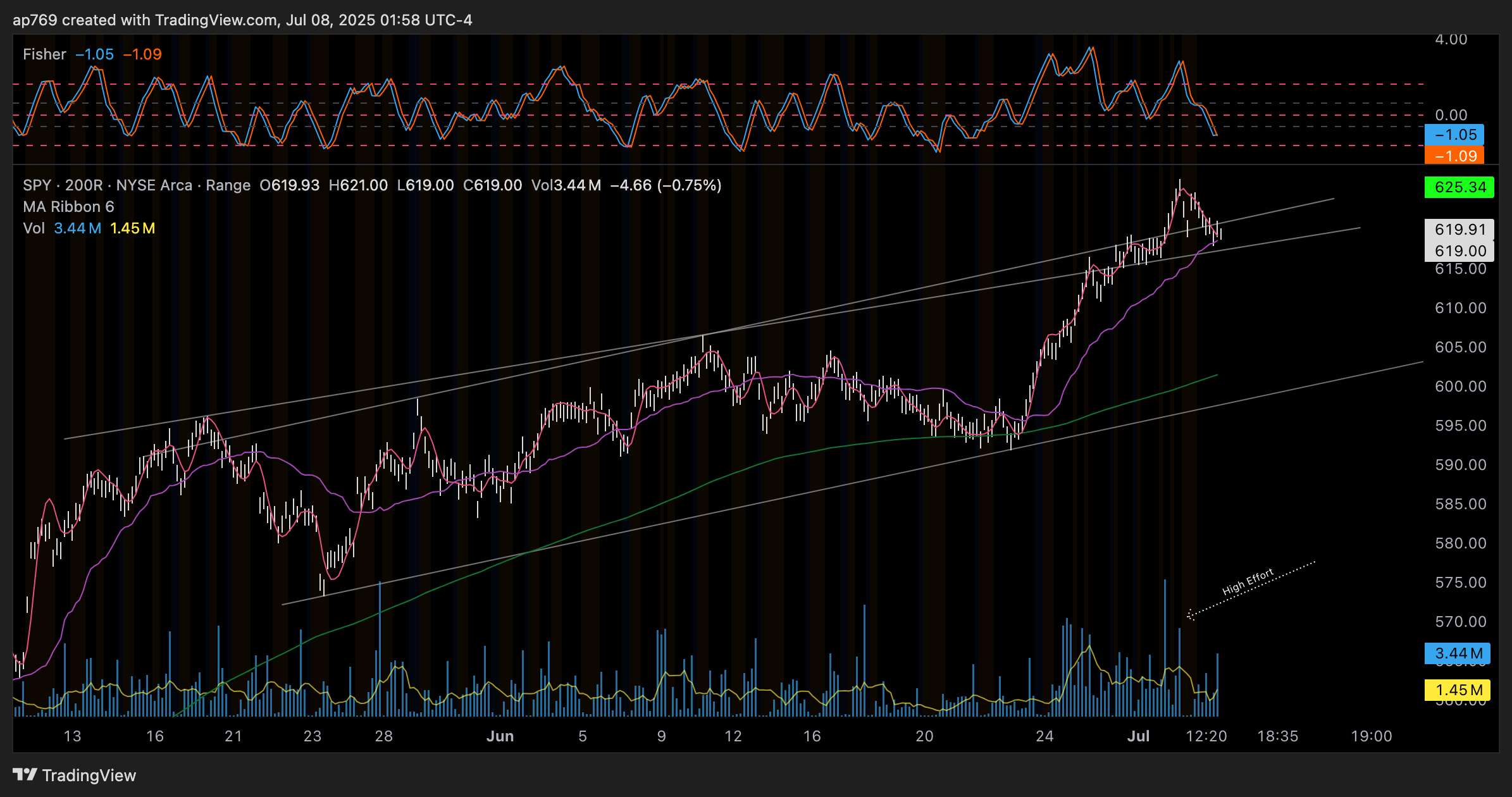Click the '28' date on time axis
Image resolution: width=1512 pixels, height=797 pixels.
coord(384,736)
